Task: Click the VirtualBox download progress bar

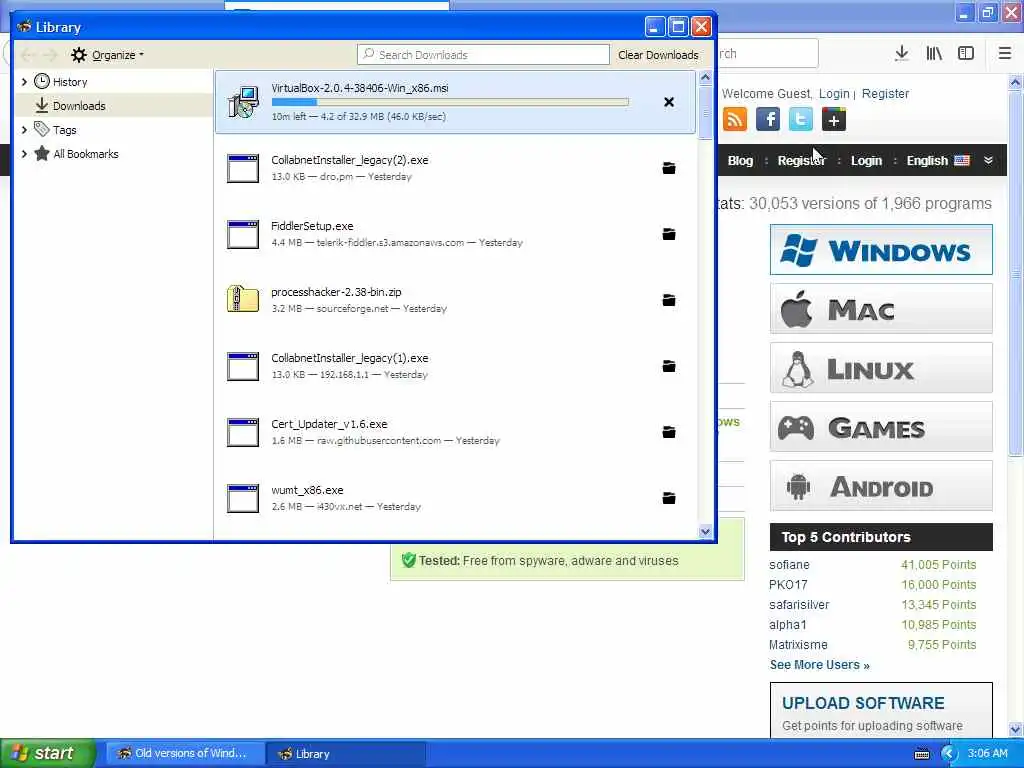Action: [450, 102]
